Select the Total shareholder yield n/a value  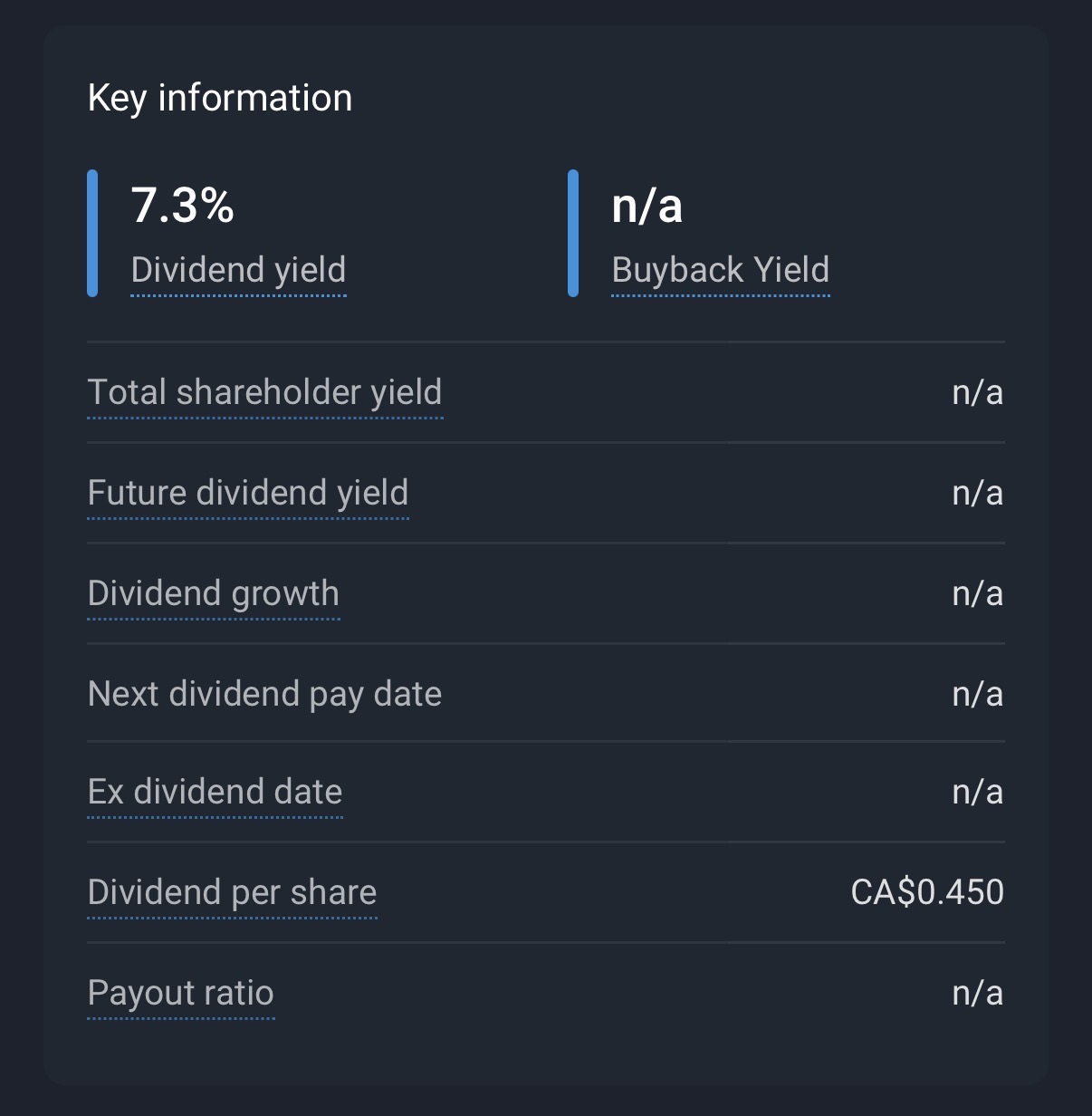pos(977,392)
